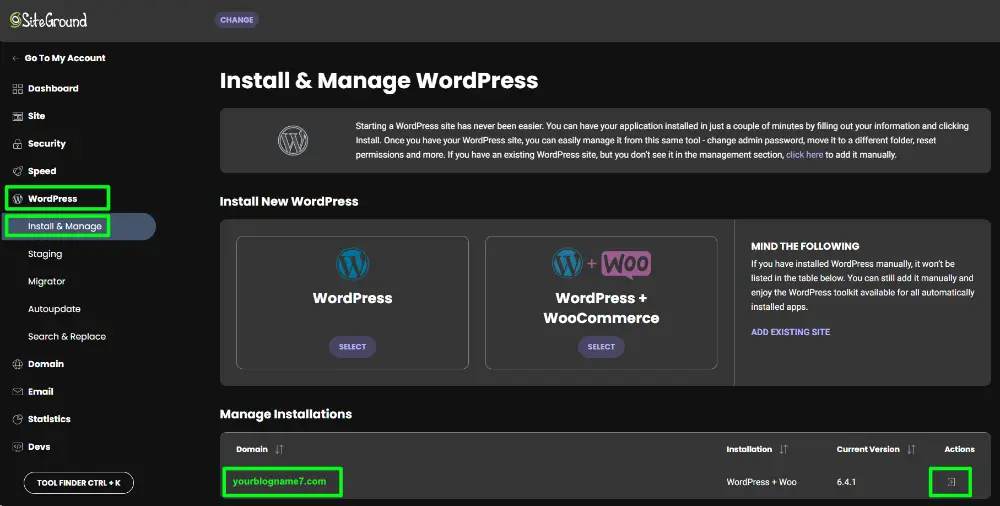Click the Domain globe icon

click(x=17, y=364)
